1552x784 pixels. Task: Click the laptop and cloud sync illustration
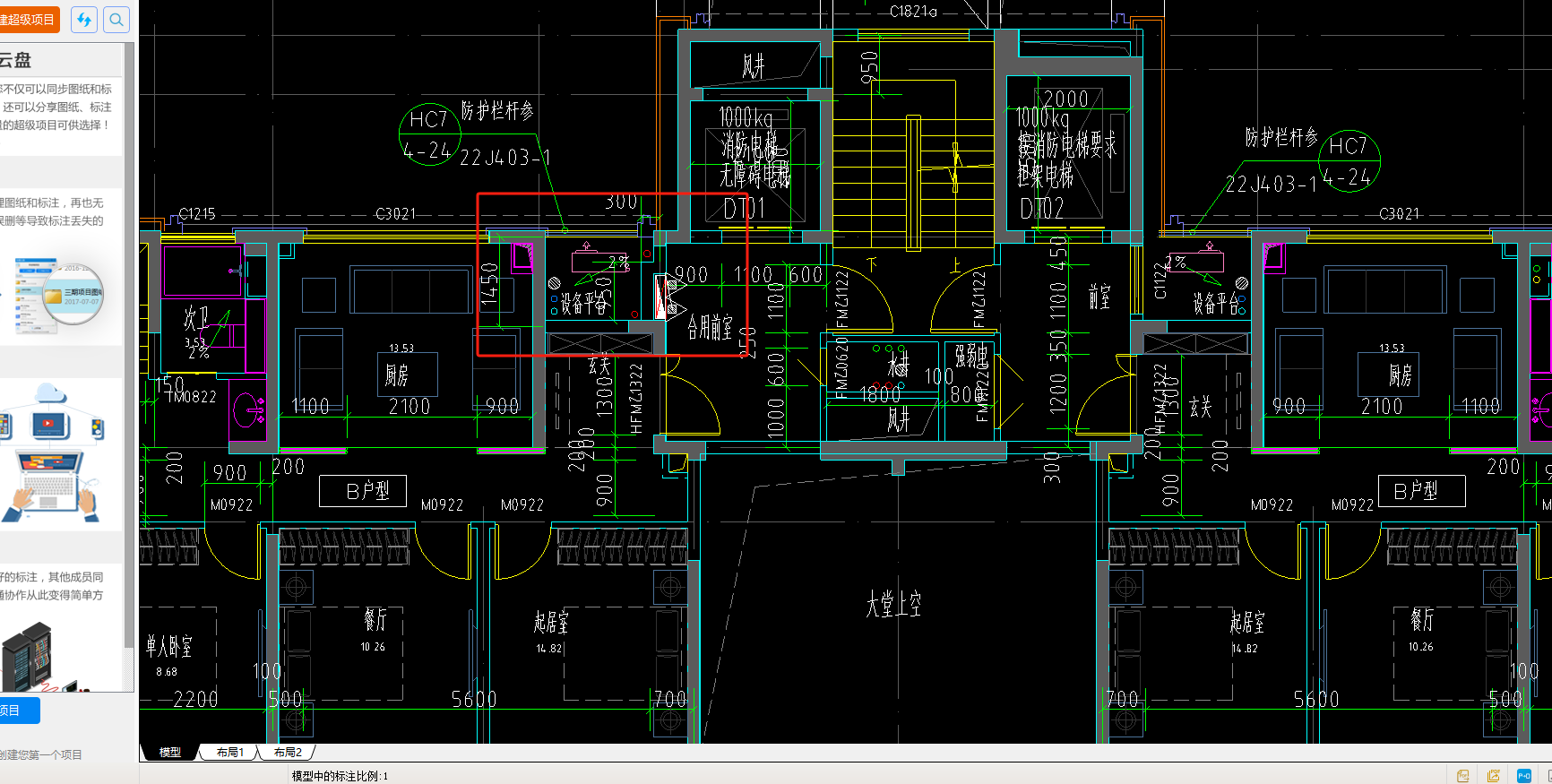click(54, 452)
